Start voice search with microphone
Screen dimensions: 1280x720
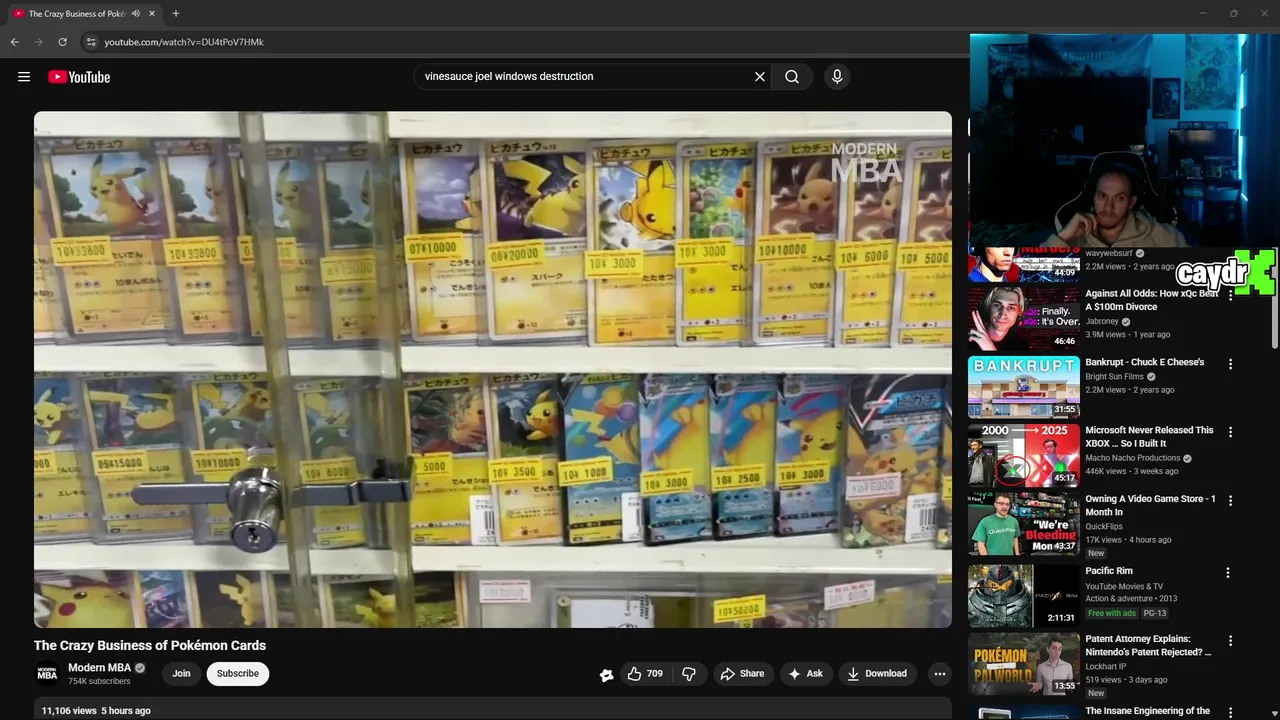837,77
